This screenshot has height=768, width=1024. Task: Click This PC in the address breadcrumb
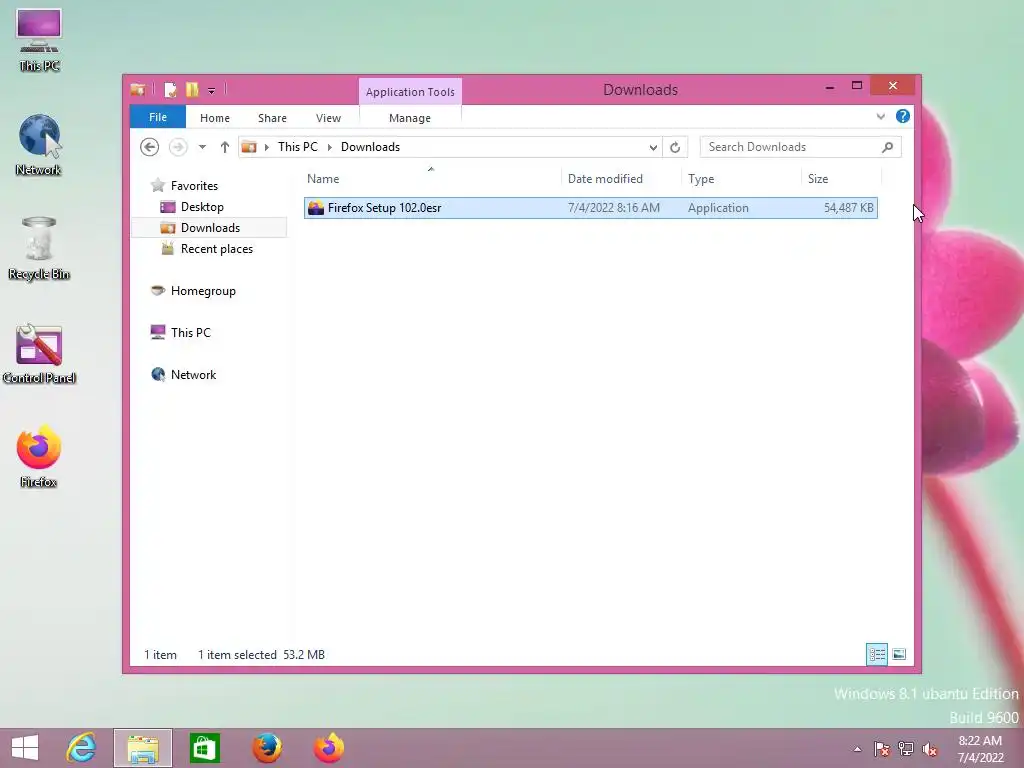298,147
